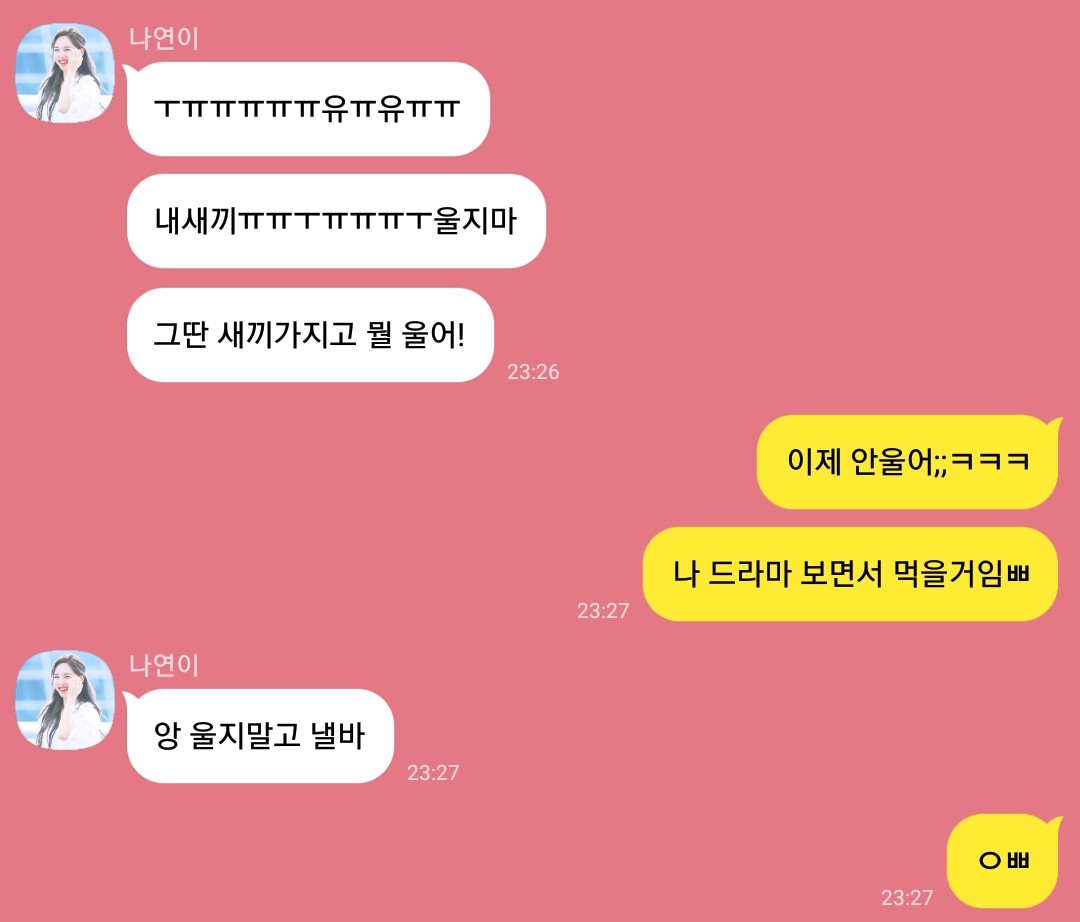The image size is (1080, 922).
Task: Click the ㅋㅋㅋ text in the yellow bubble
Action: tap(990, 461)
